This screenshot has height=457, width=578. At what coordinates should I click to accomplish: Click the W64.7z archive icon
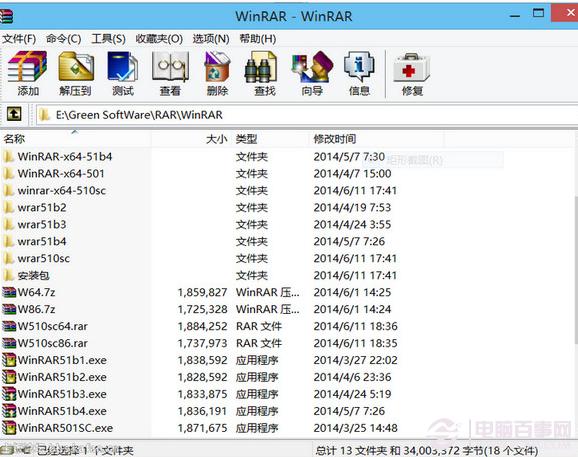coord(9,292)
